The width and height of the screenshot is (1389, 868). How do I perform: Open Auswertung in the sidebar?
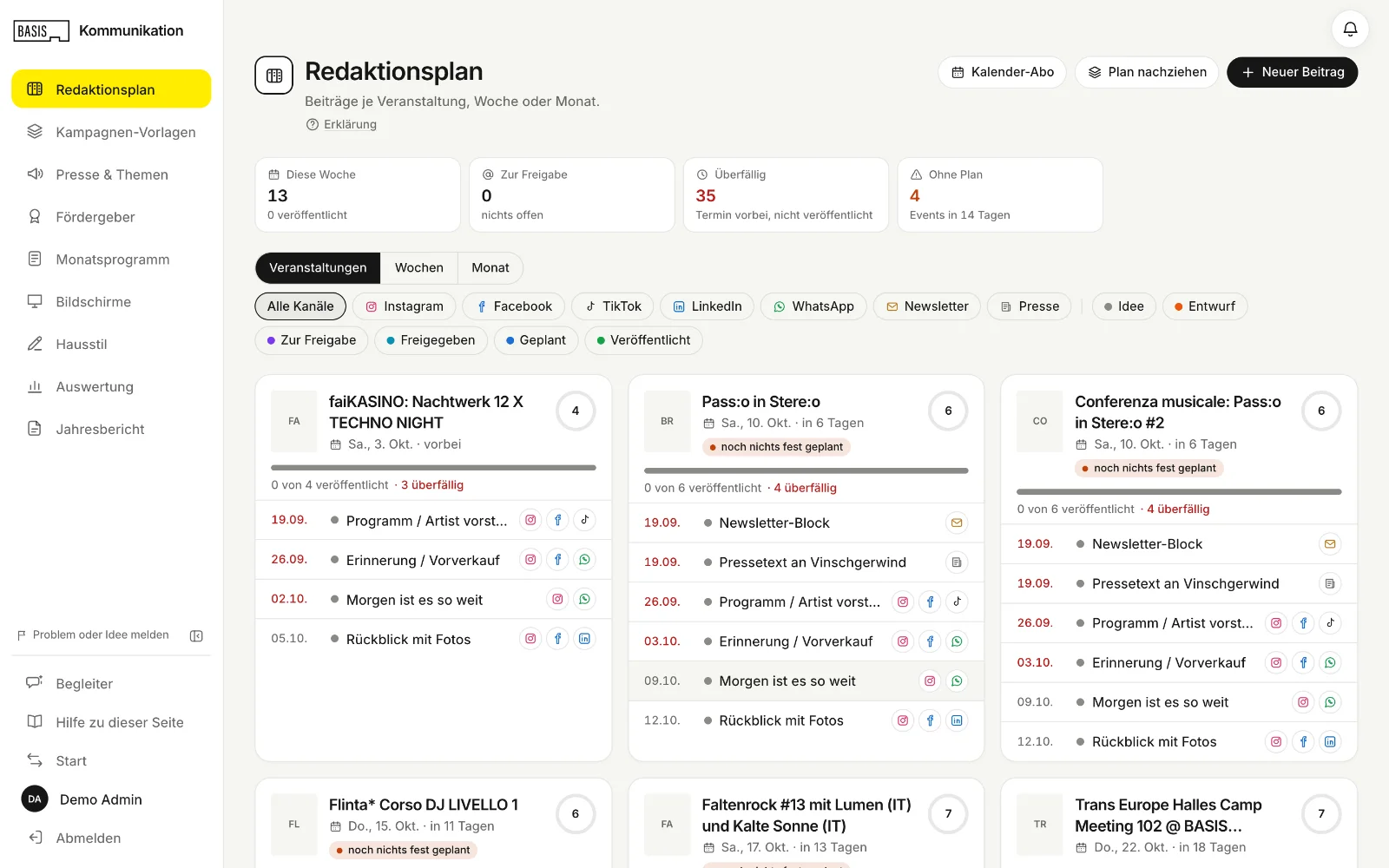(x=111, y=387)
